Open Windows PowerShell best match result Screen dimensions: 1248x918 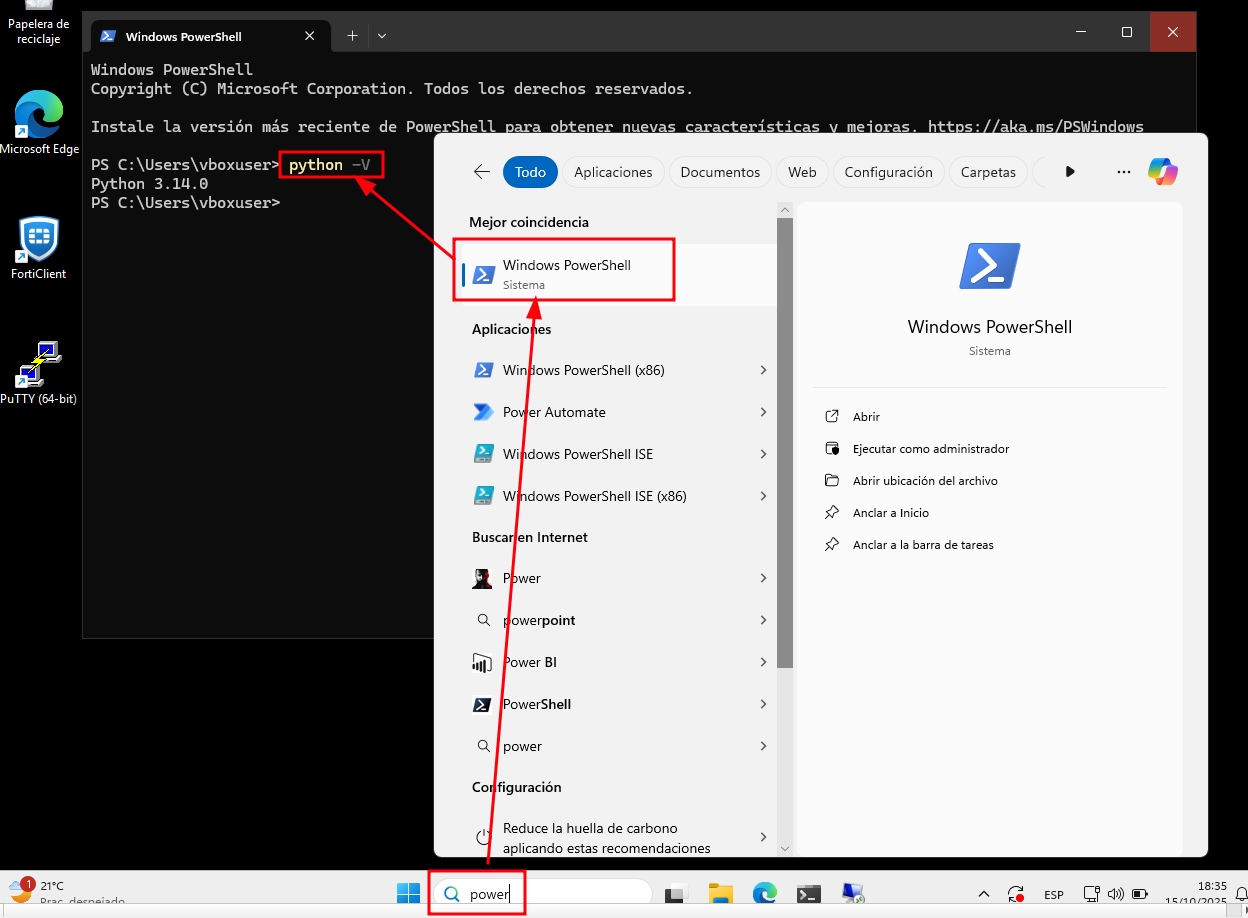(x=566, y=273)
